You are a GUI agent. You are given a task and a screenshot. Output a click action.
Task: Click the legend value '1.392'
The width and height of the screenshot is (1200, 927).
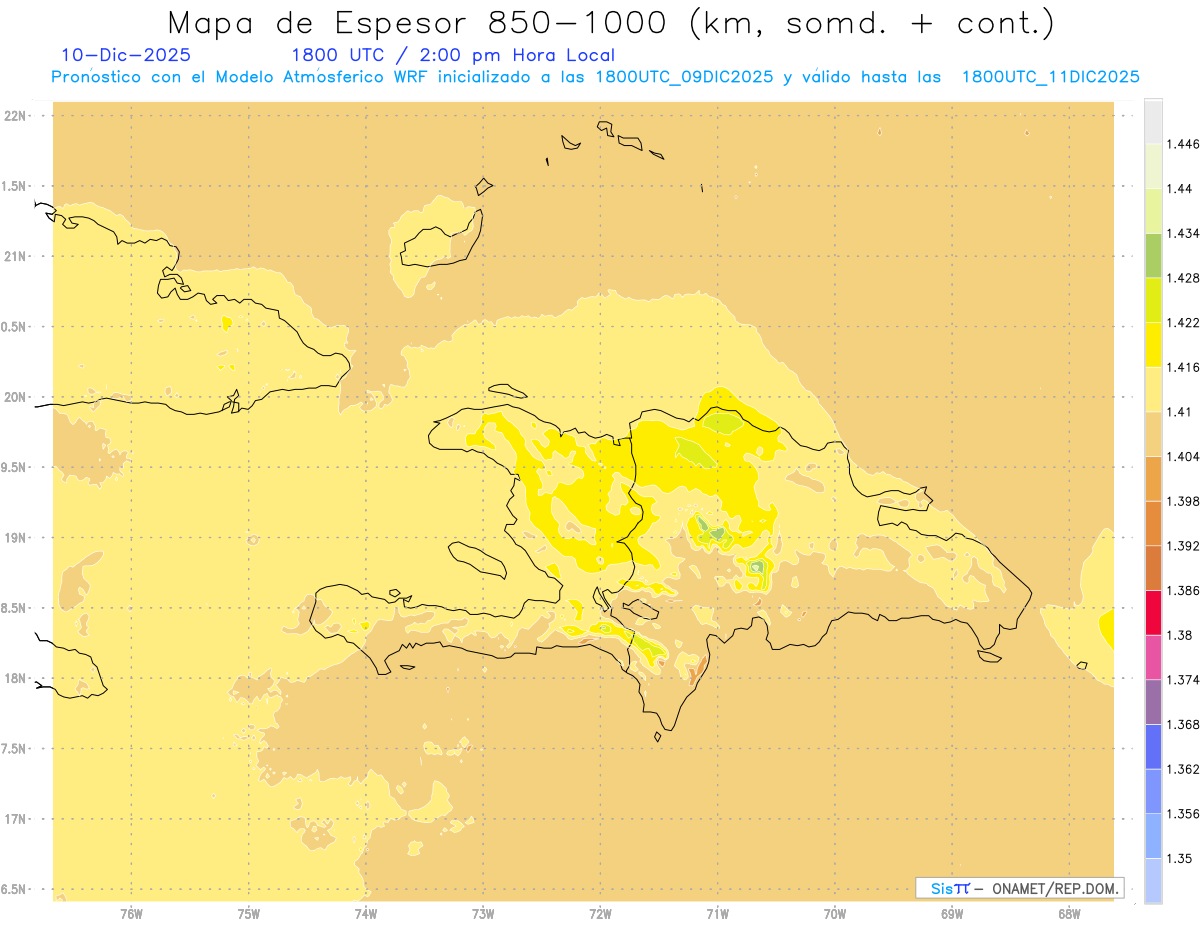(x=1184, y=546)
